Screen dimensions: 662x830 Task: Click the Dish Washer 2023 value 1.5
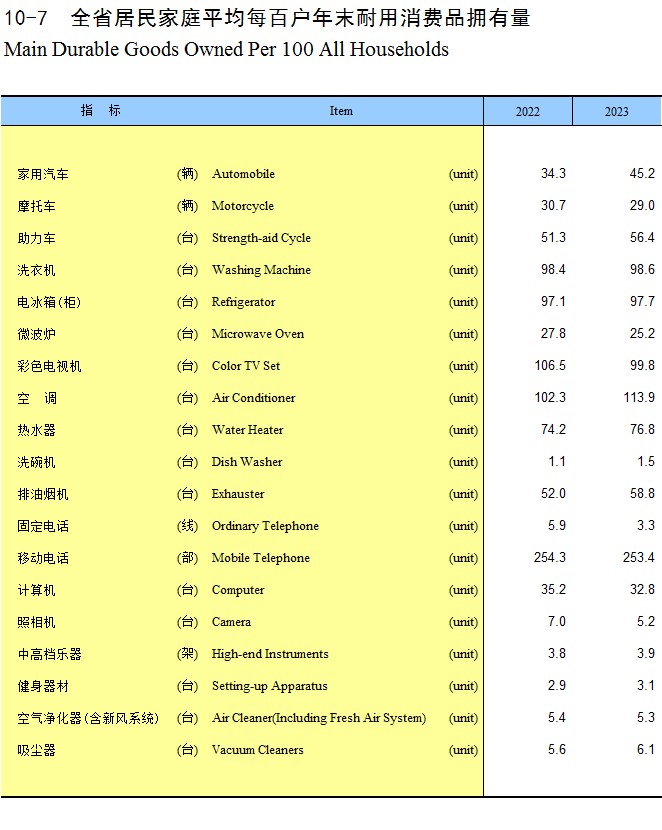646,461
